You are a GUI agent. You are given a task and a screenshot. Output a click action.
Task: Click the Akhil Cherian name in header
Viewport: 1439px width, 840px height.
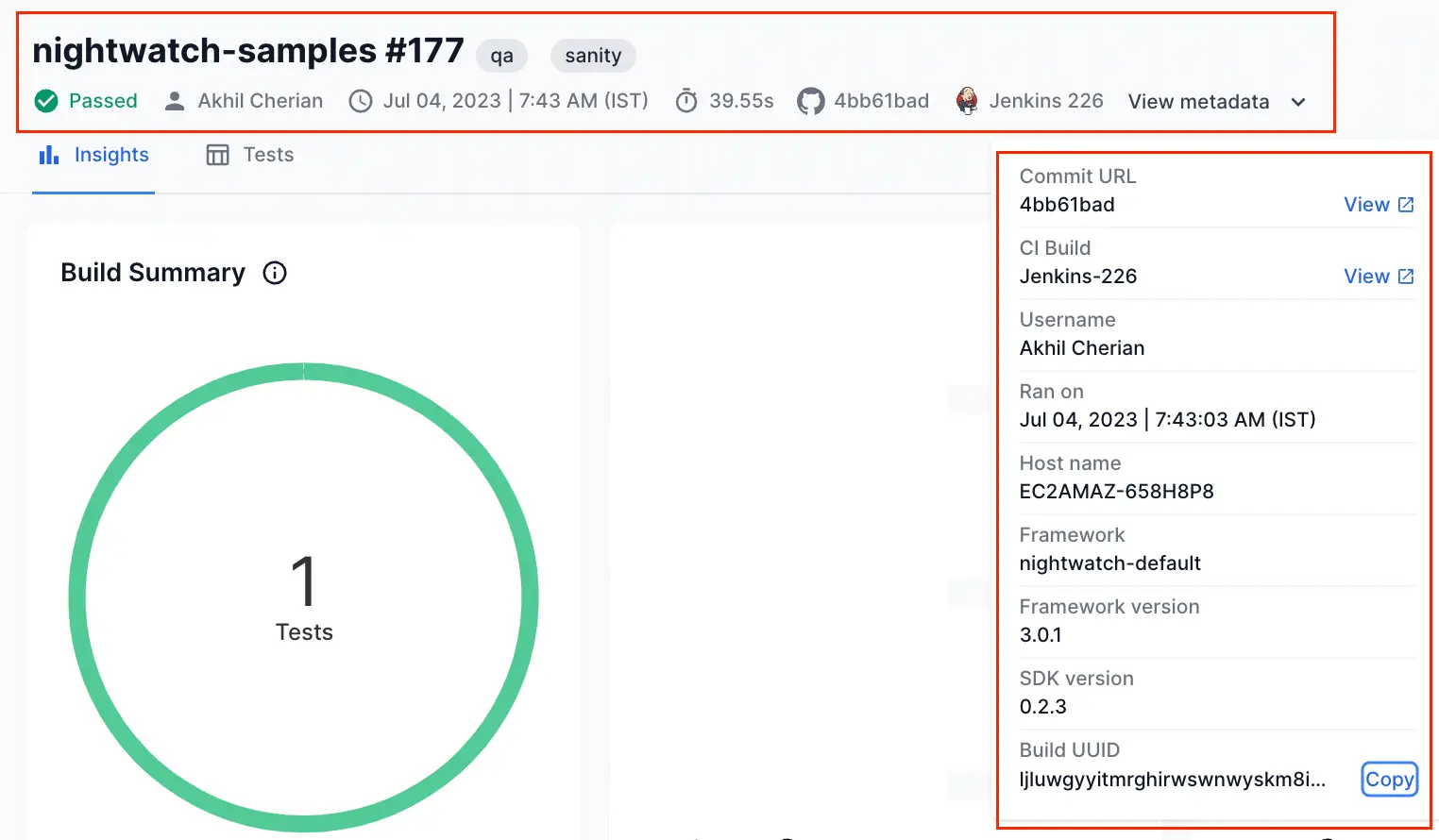coord(261,101)
